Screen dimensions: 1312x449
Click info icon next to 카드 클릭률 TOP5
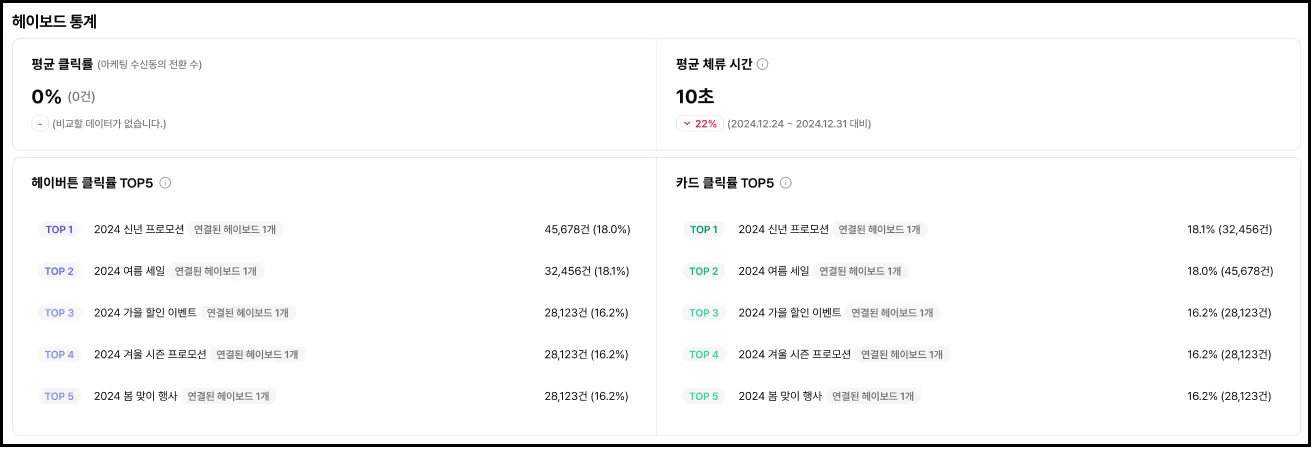coord(786,183)
